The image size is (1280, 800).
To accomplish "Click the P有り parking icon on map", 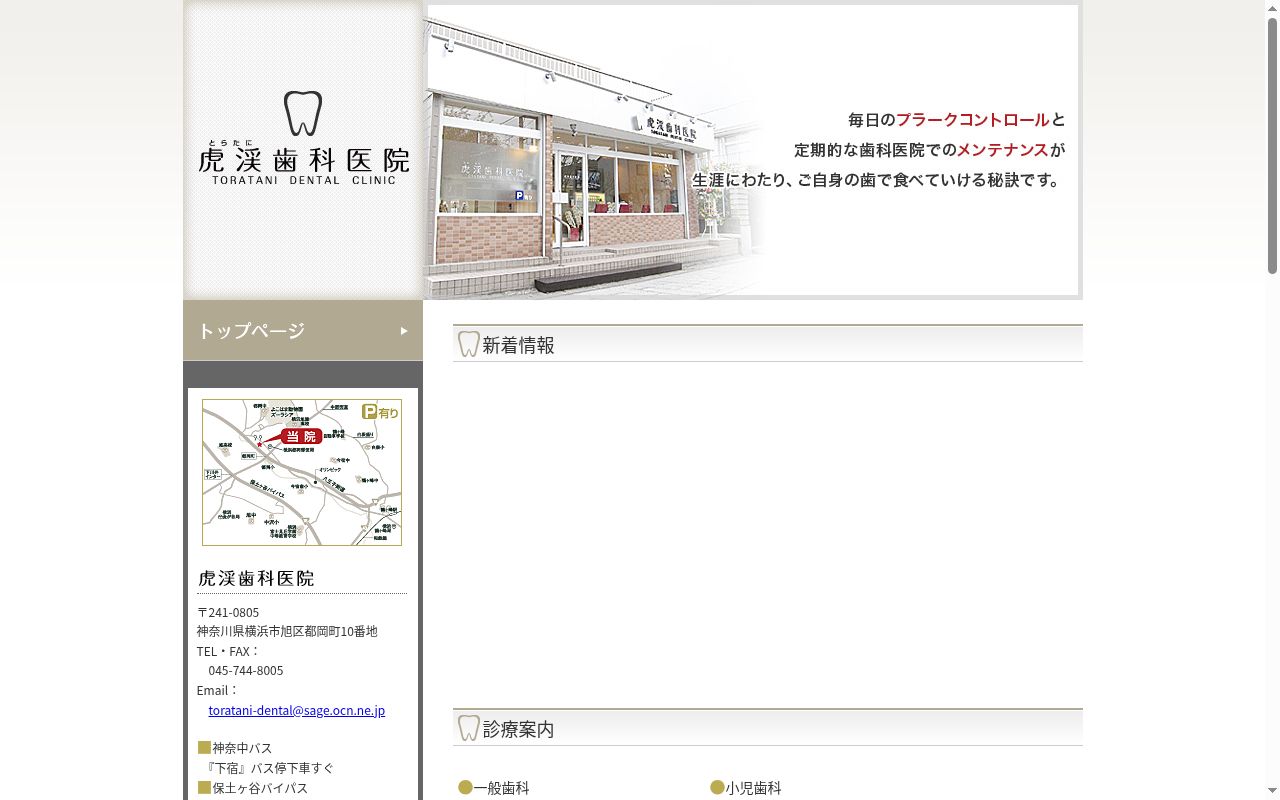I will tap(380, 412).
